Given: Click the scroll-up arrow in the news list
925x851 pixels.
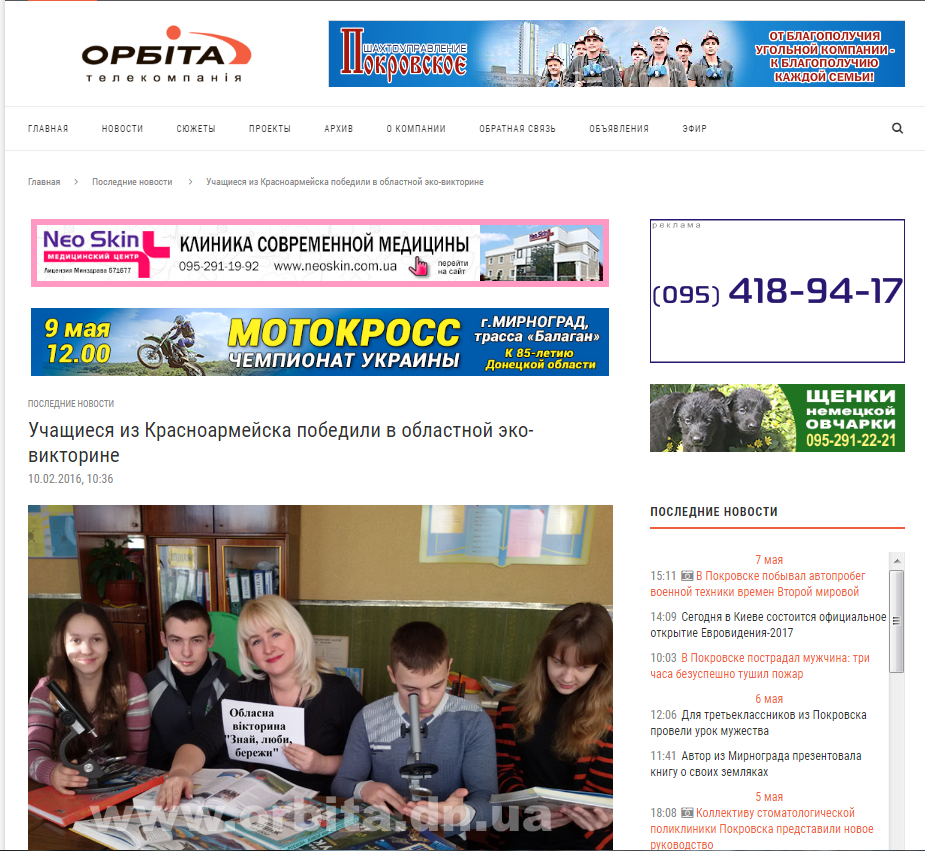Looking at the screenshot, I should coord(896,559).
